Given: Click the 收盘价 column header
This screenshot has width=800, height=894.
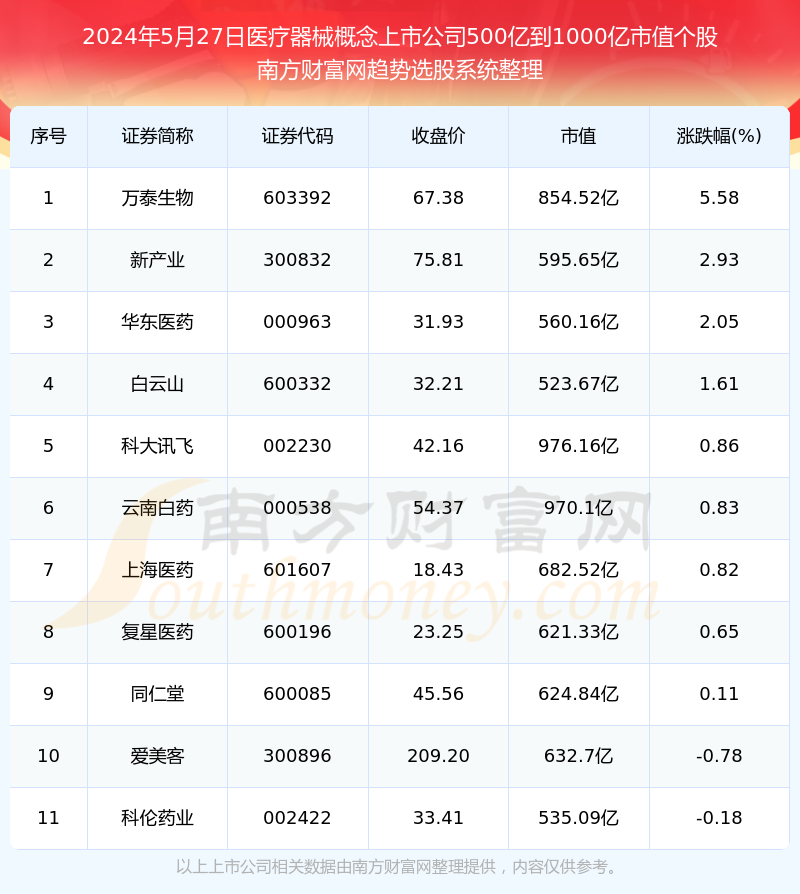Looking at the screenshot, I should point(438,136).
